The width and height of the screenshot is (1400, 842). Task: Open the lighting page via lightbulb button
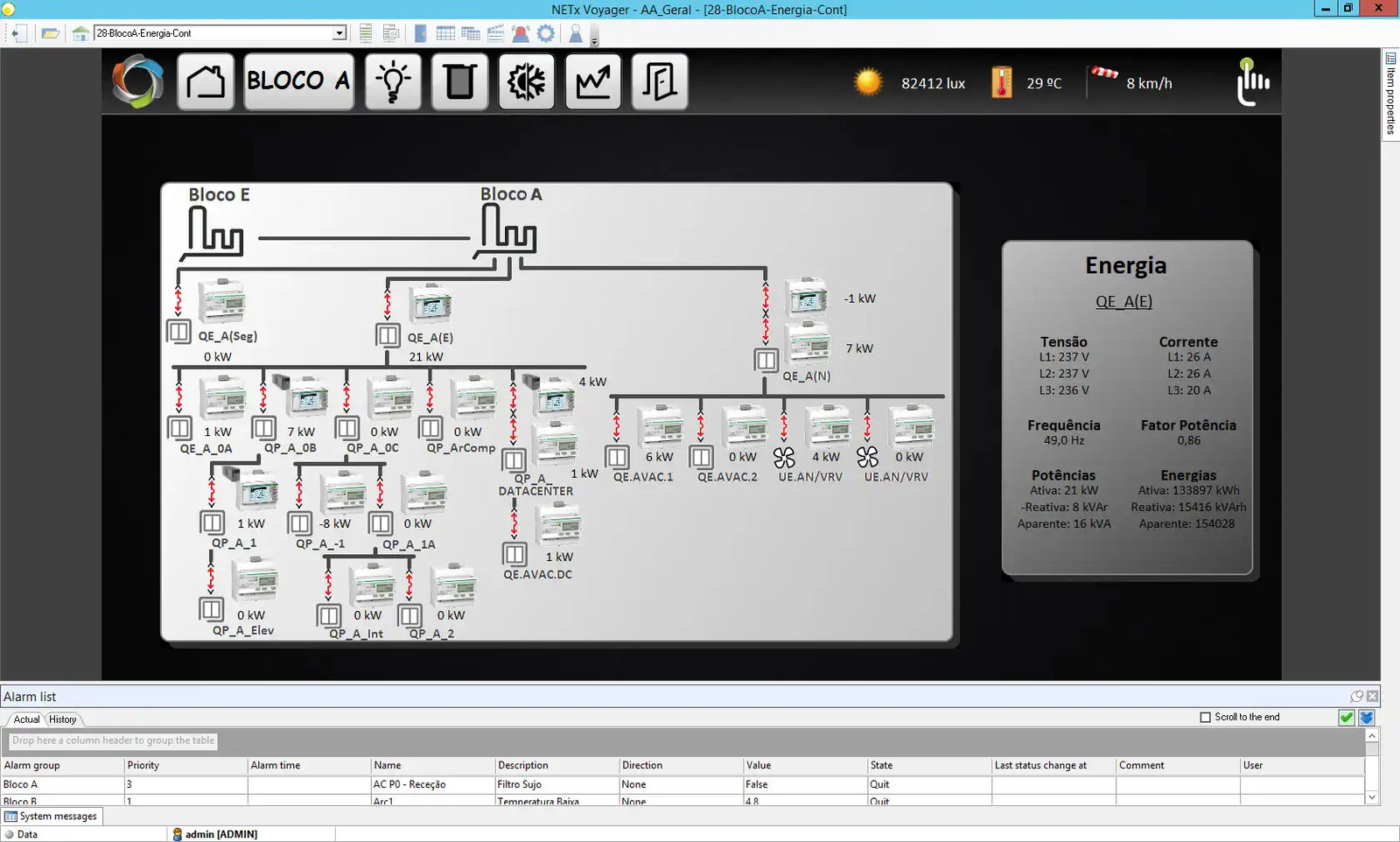pos(393,82)
